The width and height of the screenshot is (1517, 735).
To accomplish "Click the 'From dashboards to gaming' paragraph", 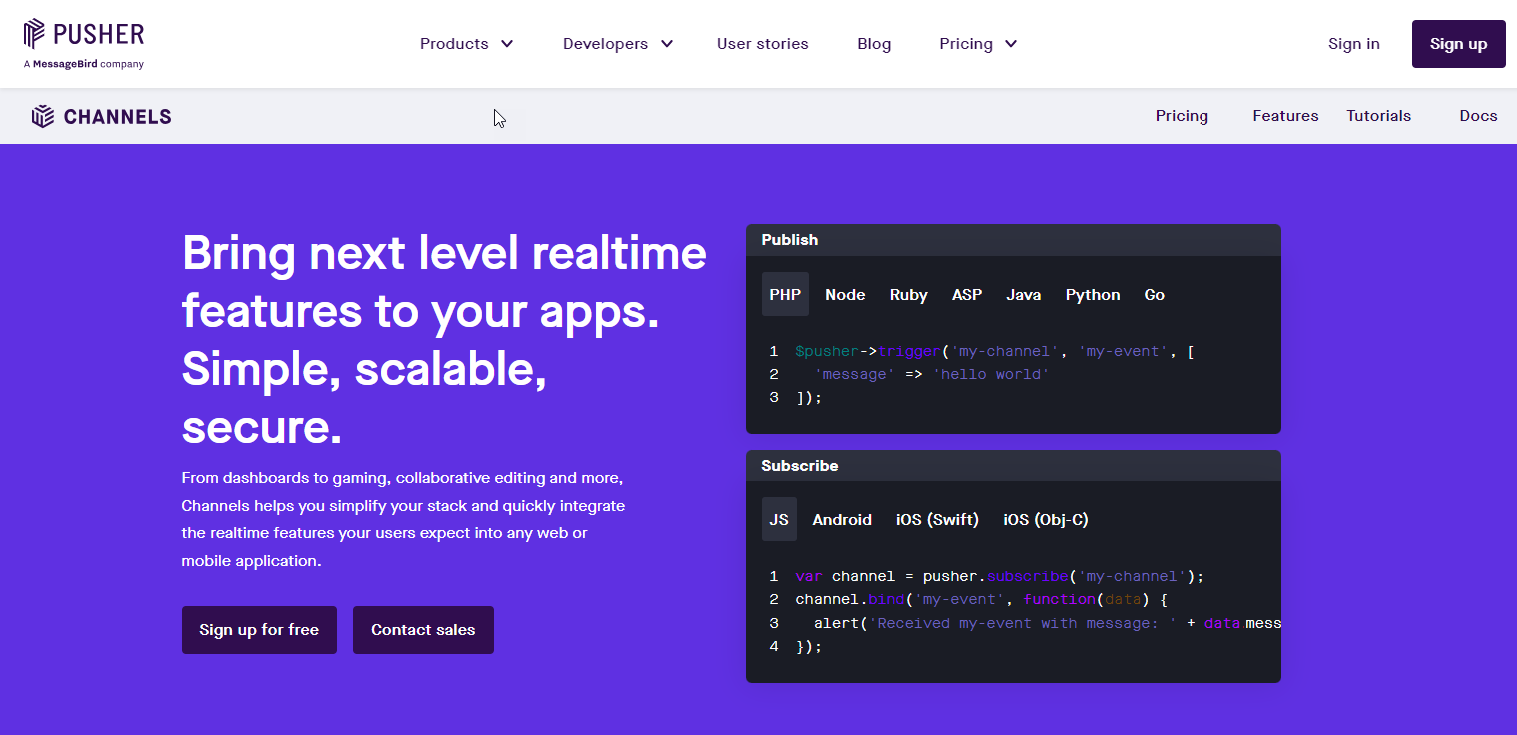I will click(x=403, y=519).
